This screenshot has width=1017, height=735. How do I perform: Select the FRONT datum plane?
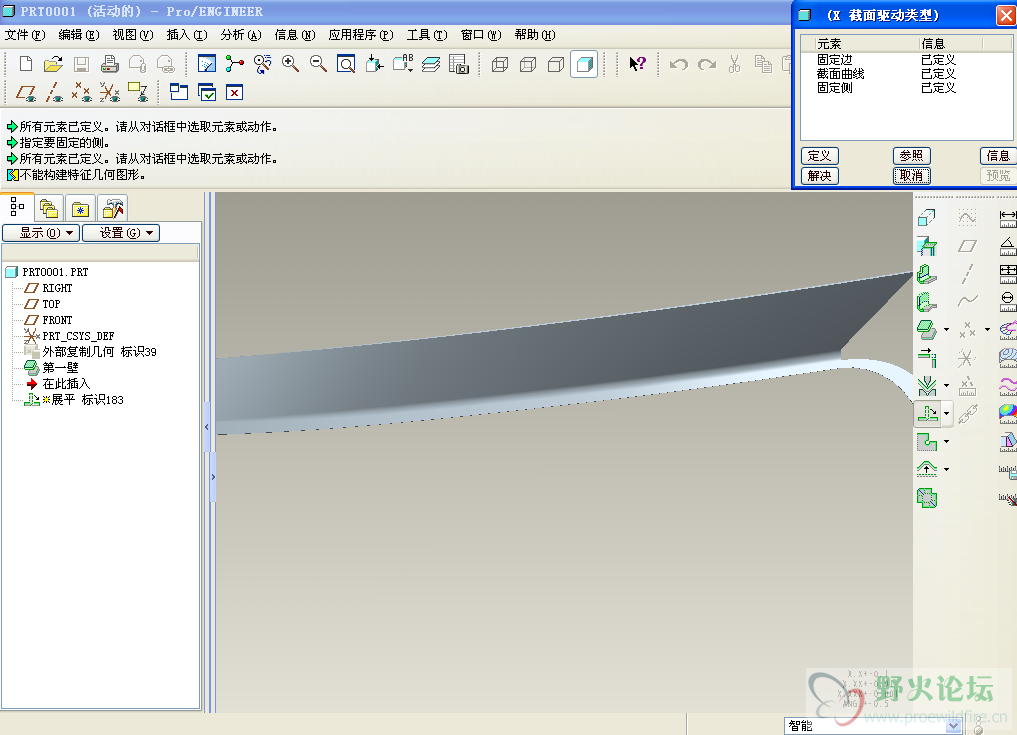click(57, 320)
